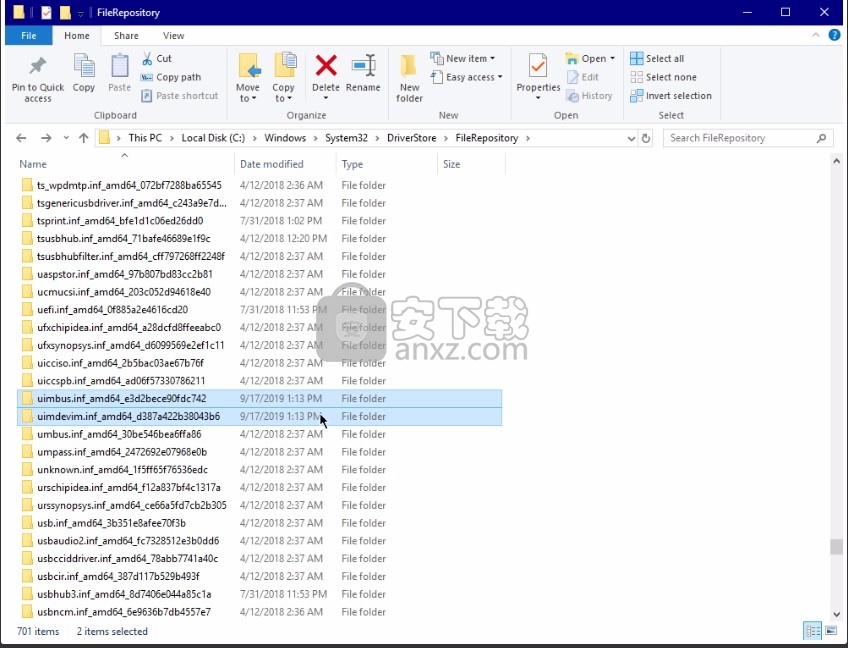
Task: Click the Search FileRepository box
Action: pyautogui.click(x=748, y=138)
